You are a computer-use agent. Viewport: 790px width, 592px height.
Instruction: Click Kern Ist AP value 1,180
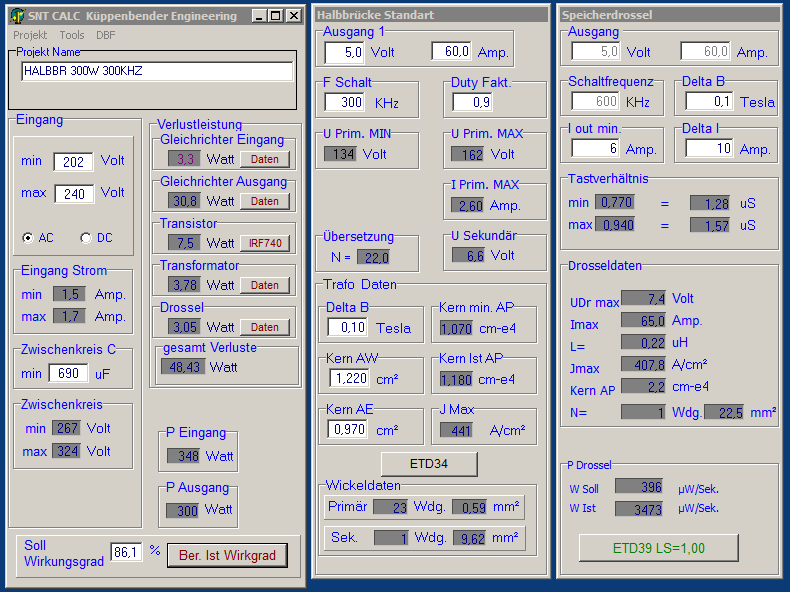point(456,379)
